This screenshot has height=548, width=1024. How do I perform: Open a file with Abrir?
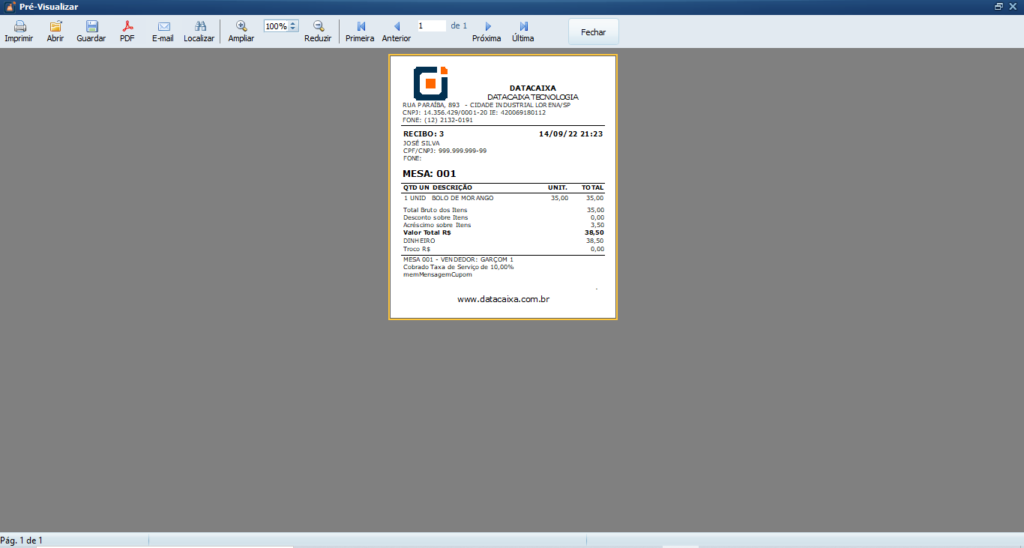tap(55, 27)
